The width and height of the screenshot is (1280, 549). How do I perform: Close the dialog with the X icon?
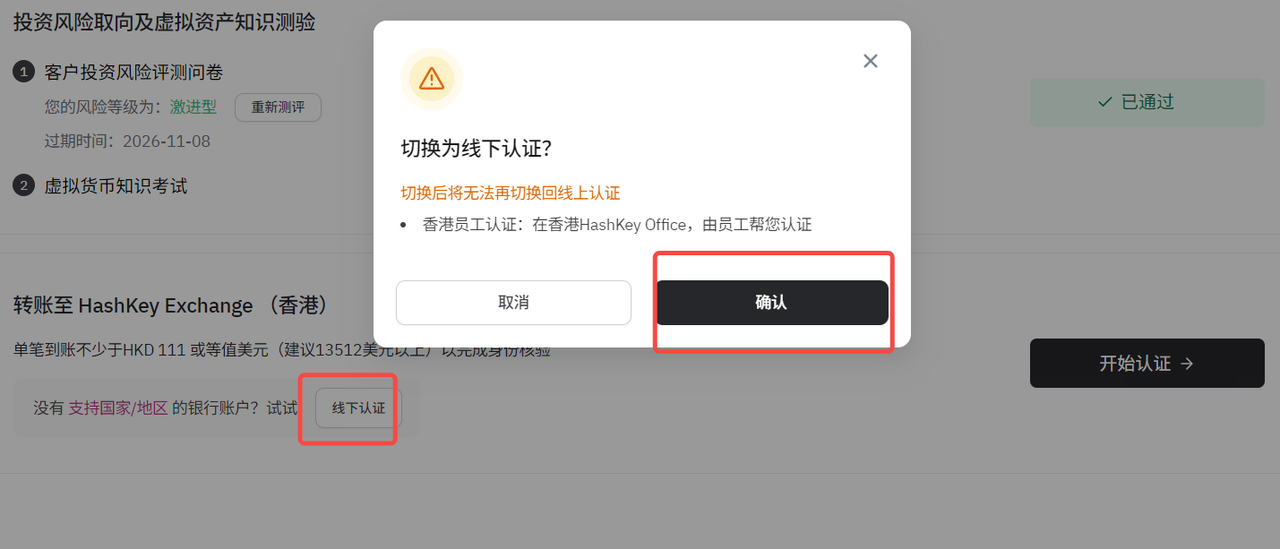[x=870, y=61]
